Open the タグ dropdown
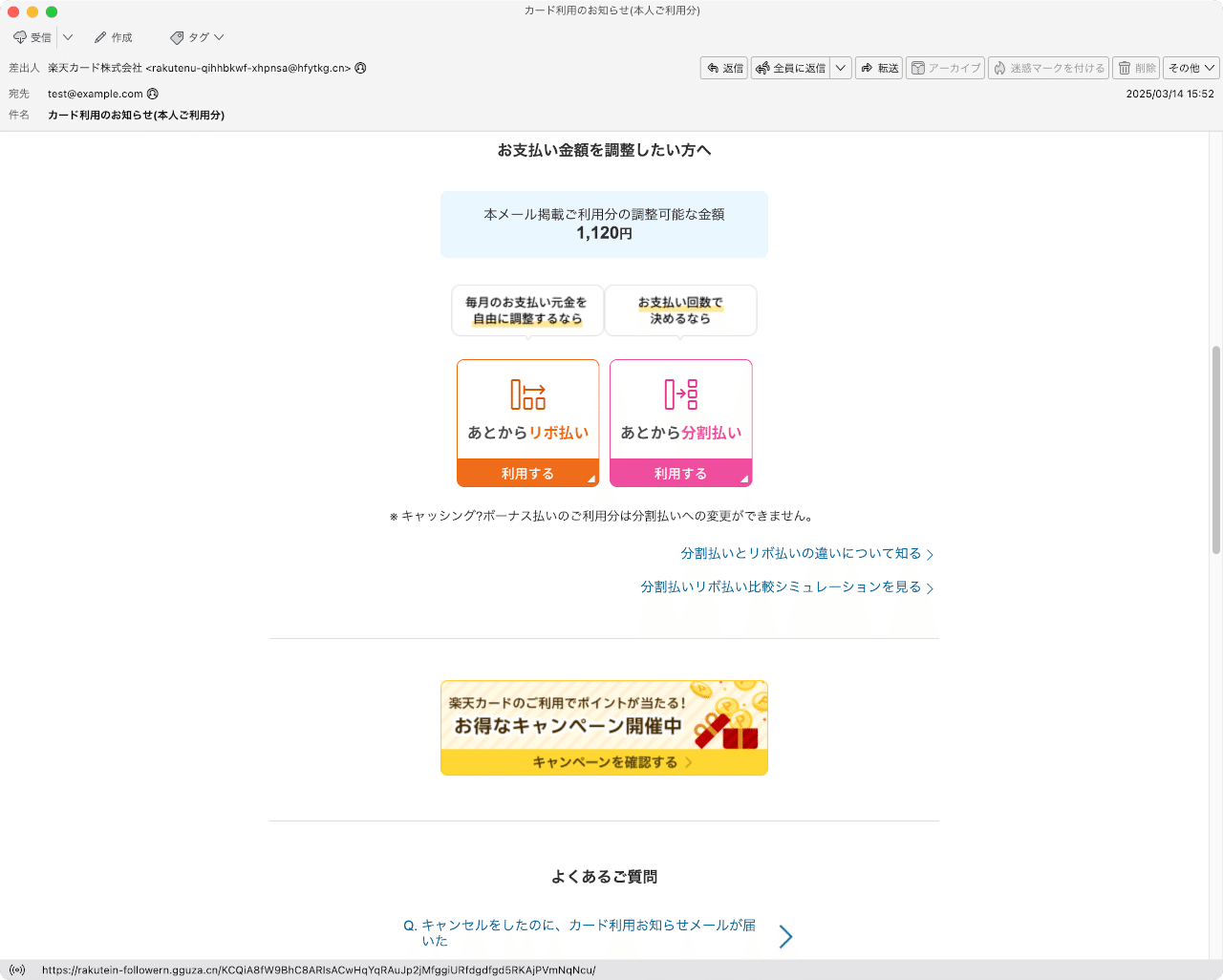 (196, 37)
